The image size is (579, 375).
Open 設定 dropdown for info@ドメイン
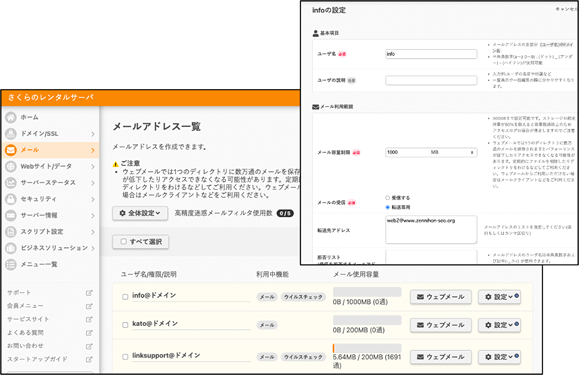click(499, 297)
